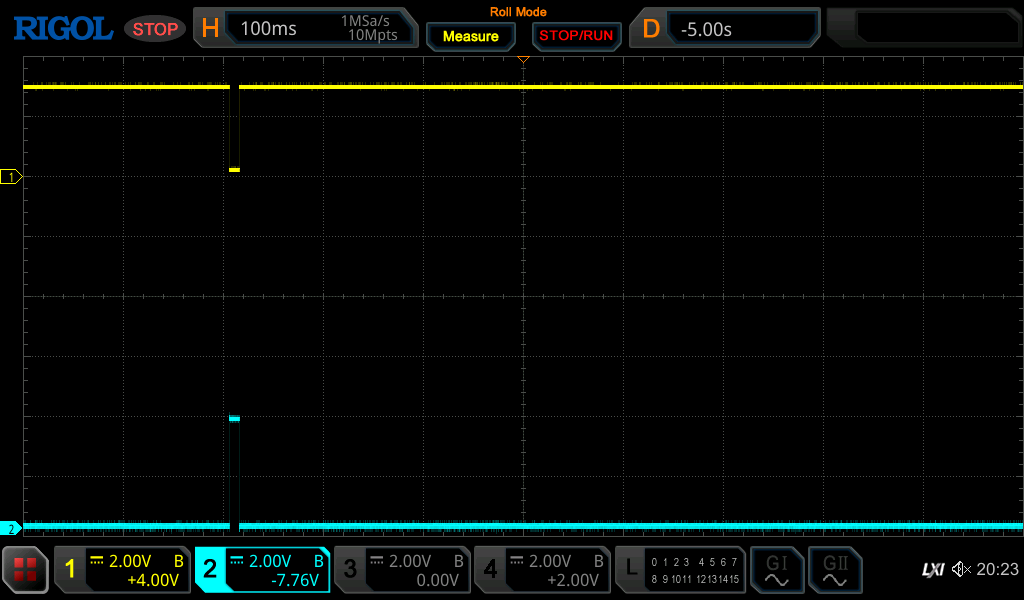The image size is (1024, 600).
Task: Open the GII signal generator icon
Action: 835,570
